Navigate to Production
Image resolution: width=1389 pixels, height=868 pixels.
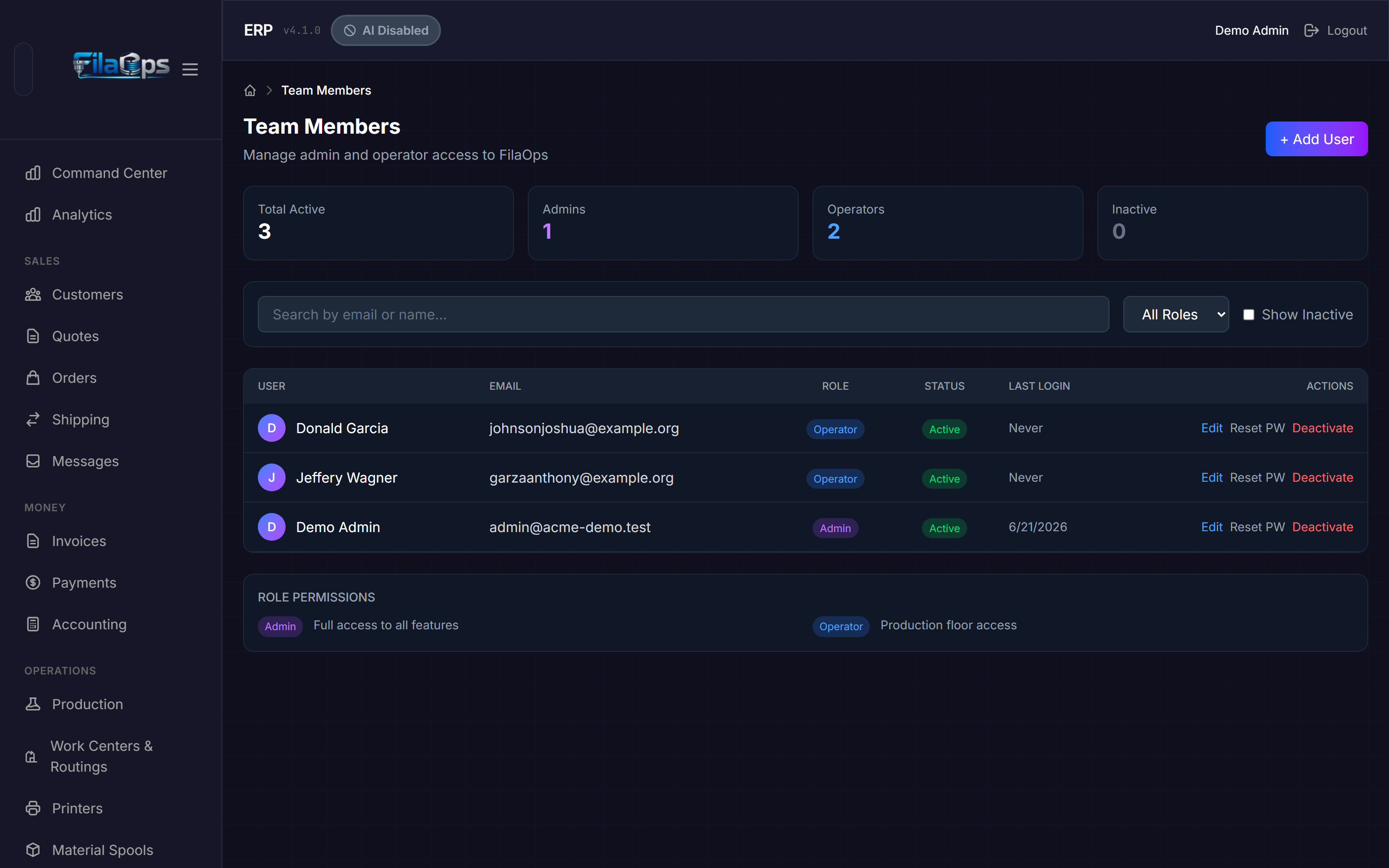111,704
